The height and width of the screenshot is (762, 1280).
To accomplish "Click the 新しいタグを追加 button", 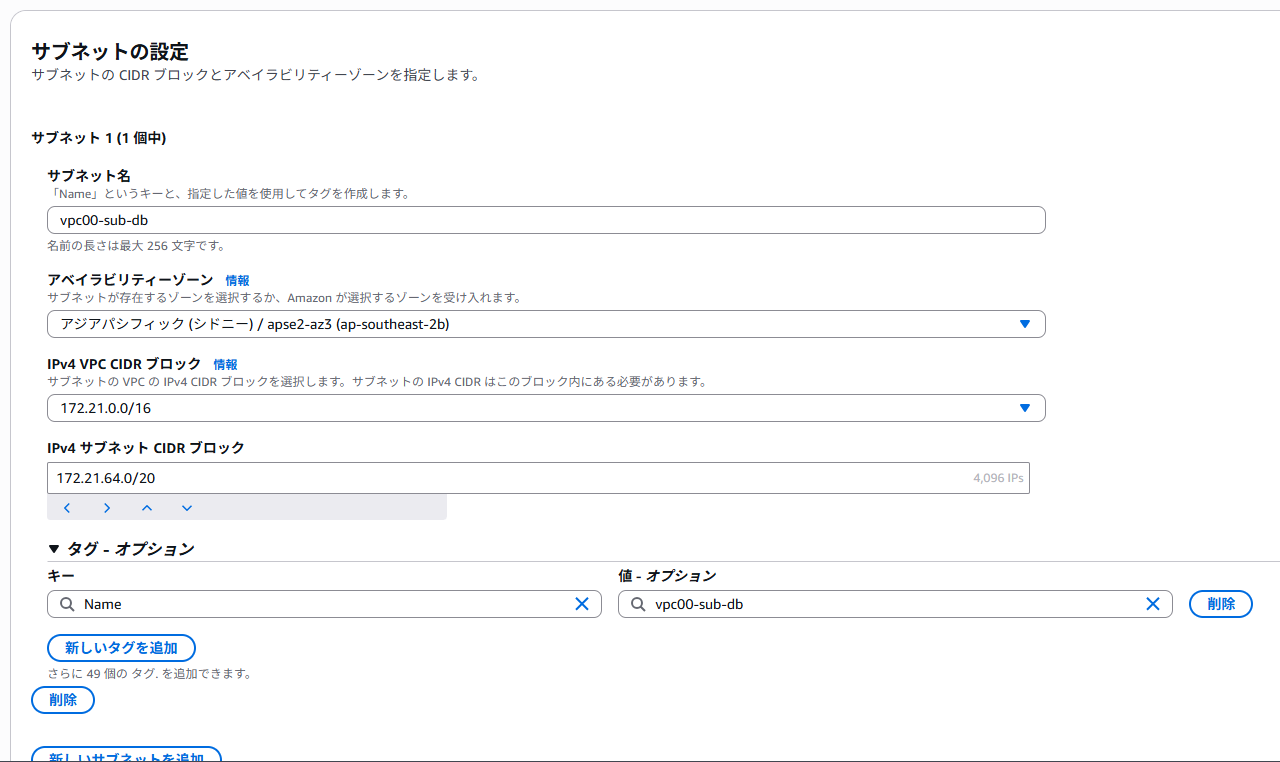I will (x=121, y=648).
